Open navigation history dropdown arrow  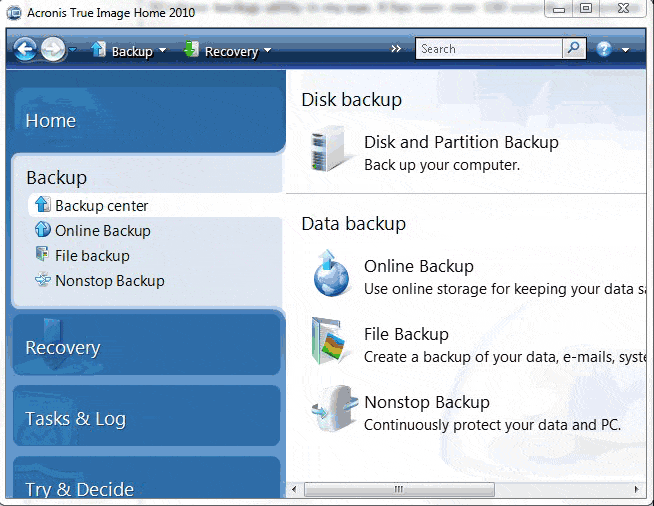pos(72,50)
